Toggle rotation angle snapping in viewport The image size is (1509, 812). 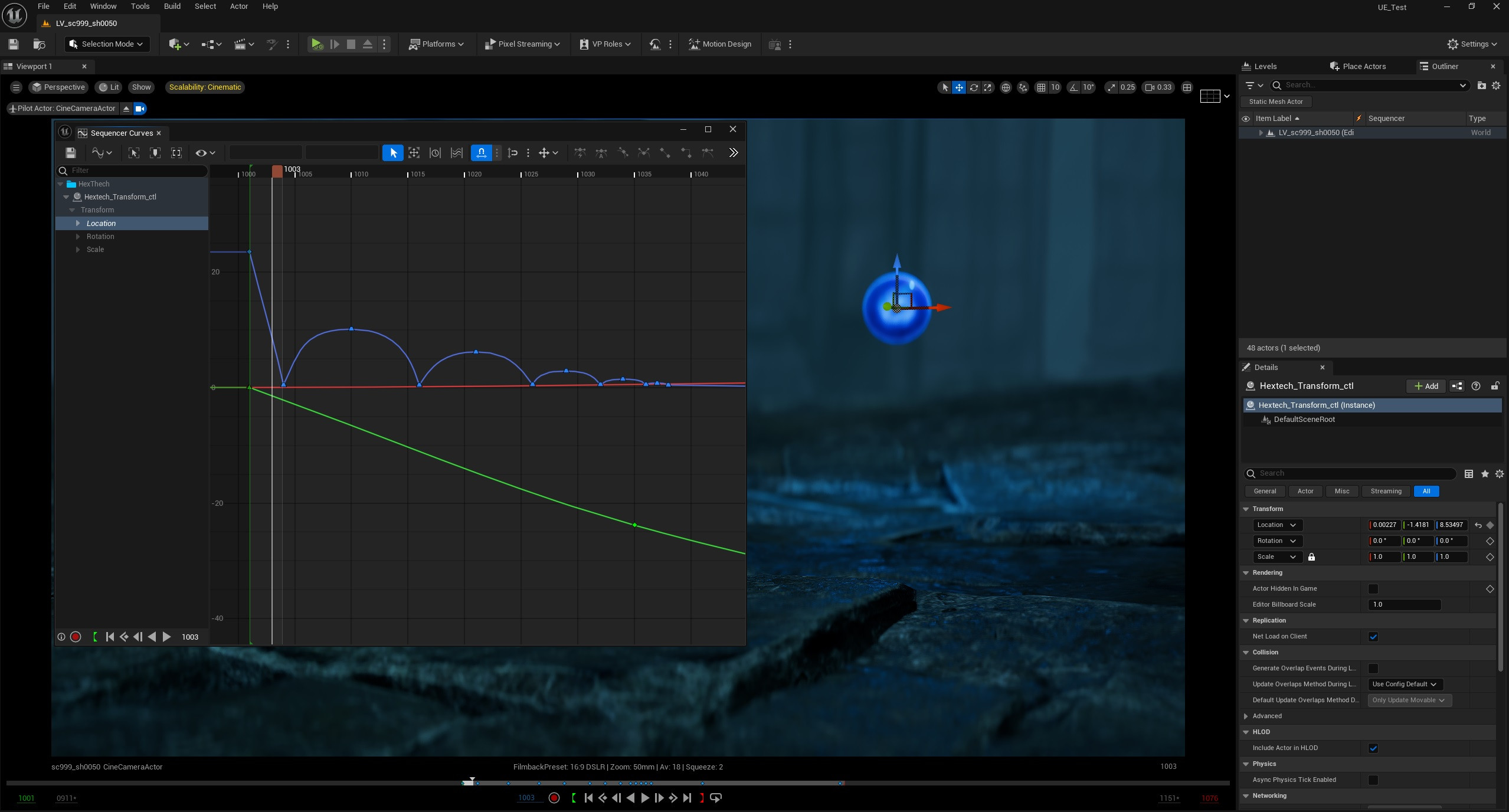click(x=1073, y=87)
